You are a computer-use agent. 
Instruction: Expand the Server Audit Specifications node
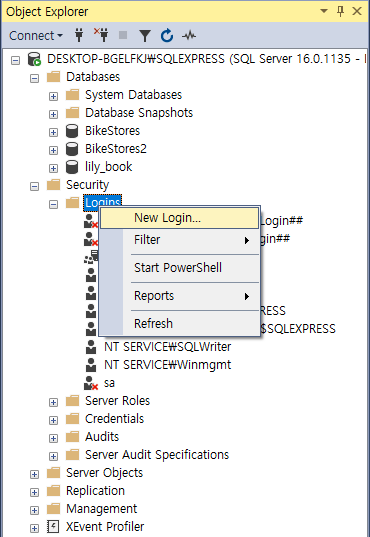(x=53, y=457)
